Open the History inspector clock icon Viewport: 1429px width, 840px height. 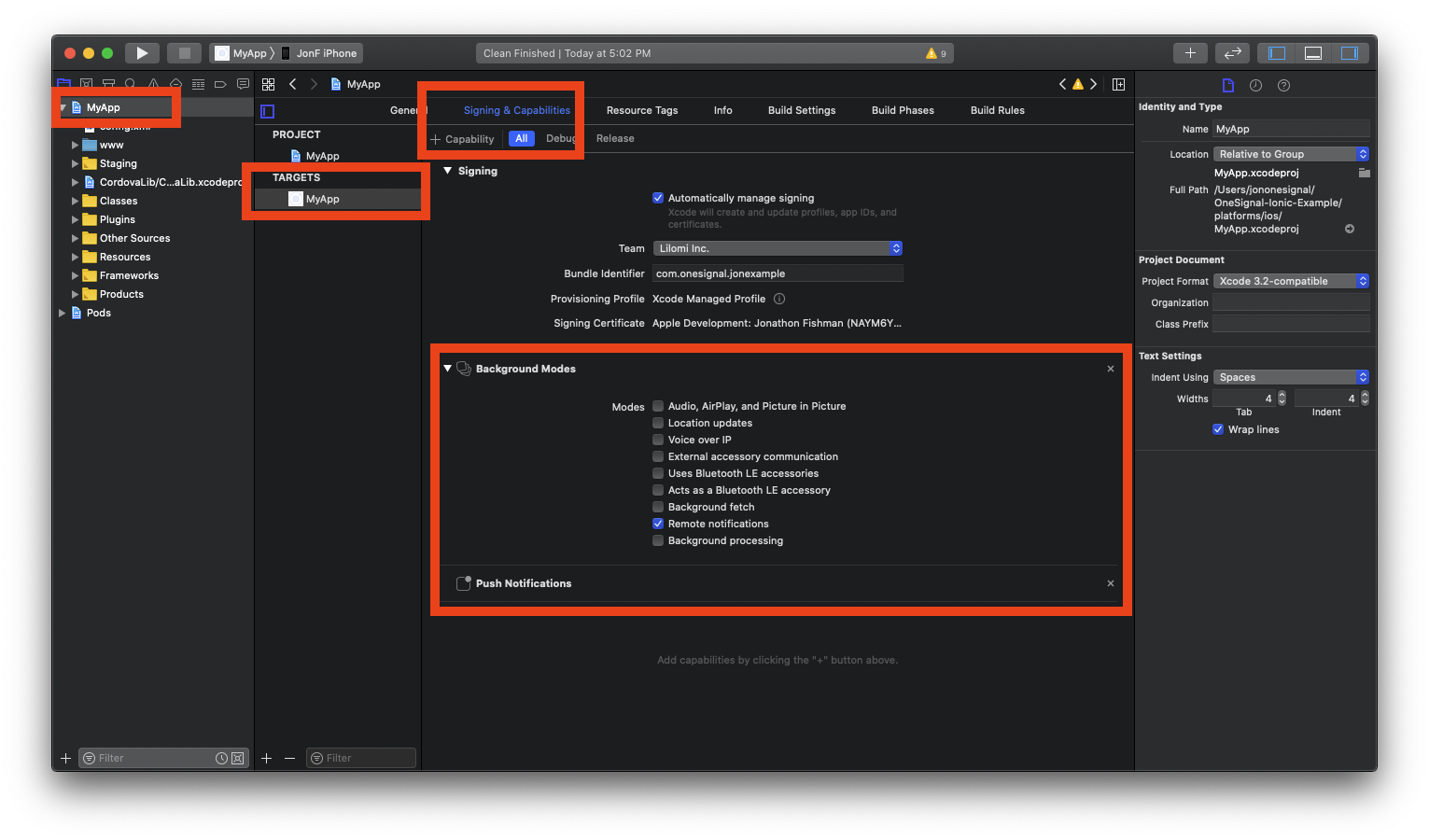(1255, 85)
